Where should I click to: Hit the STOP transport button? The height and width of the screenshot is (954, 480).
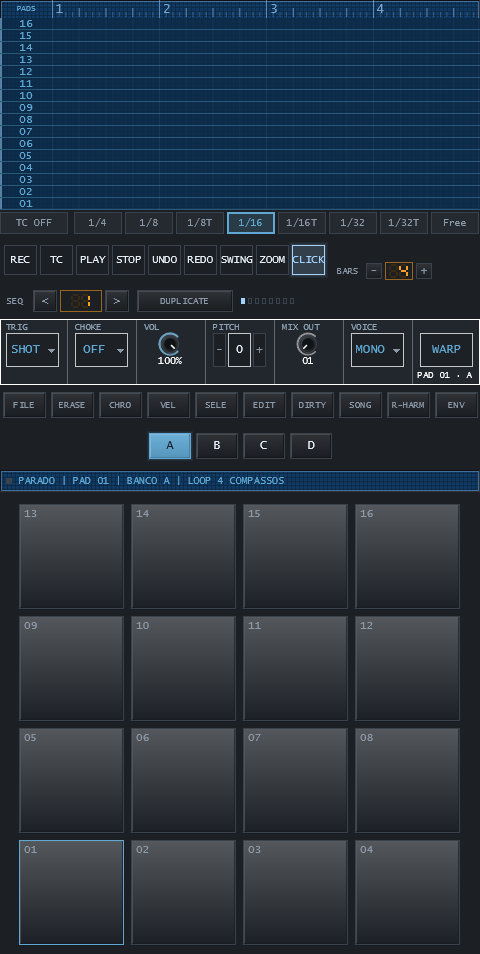pos(128,260)
